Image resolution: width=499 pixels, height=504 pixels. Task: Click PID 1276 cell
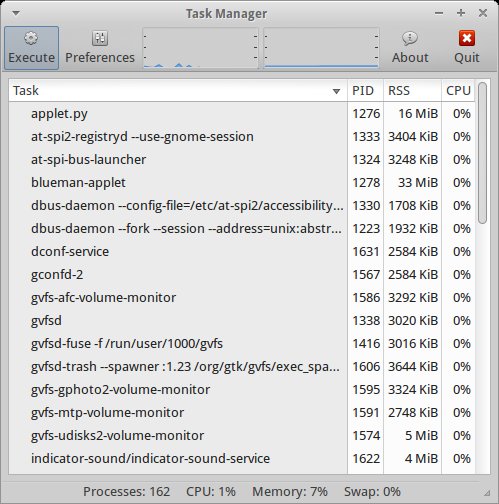click(366, 114)
